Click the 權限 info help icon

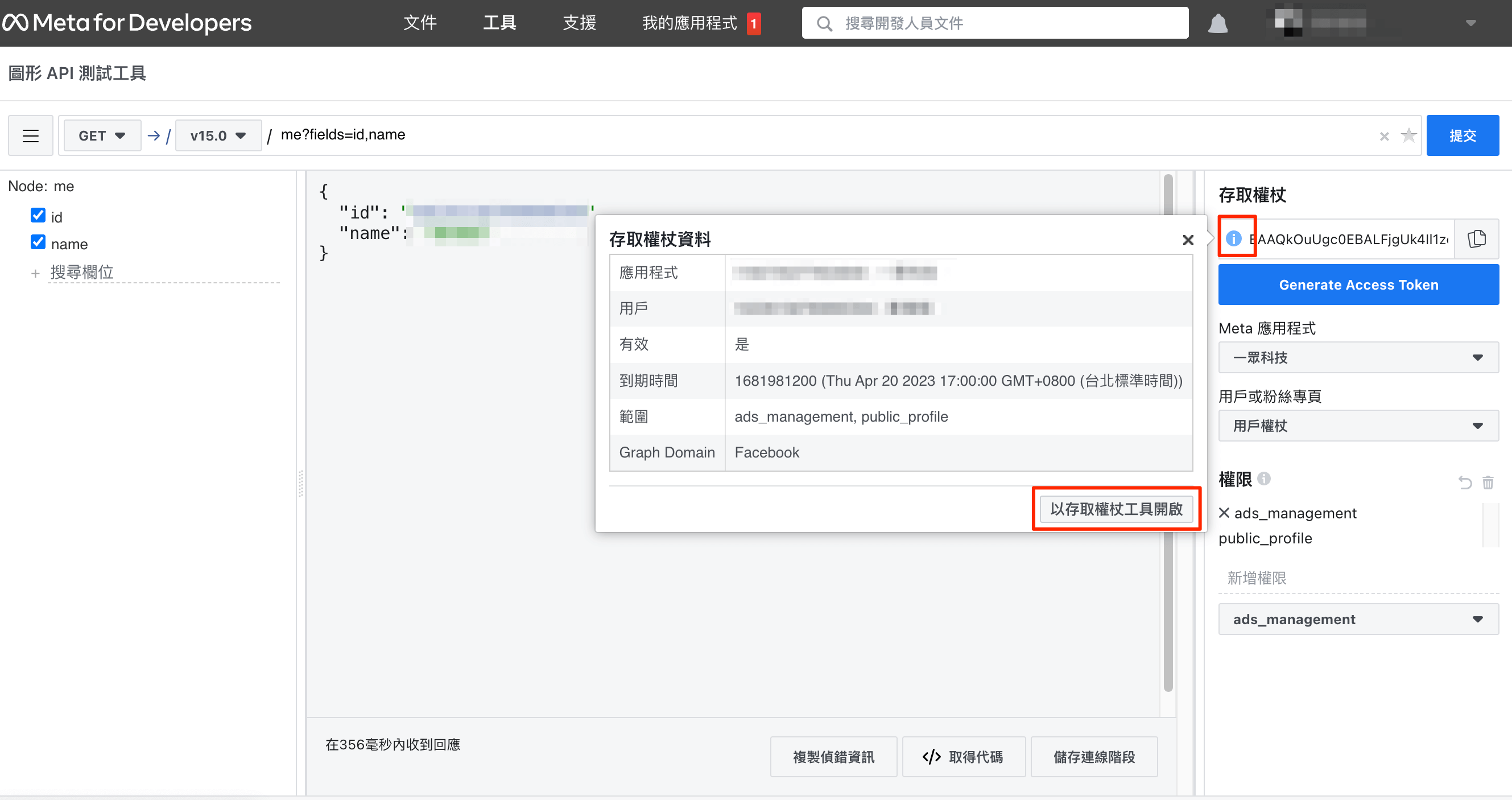tap(1265, 479)
